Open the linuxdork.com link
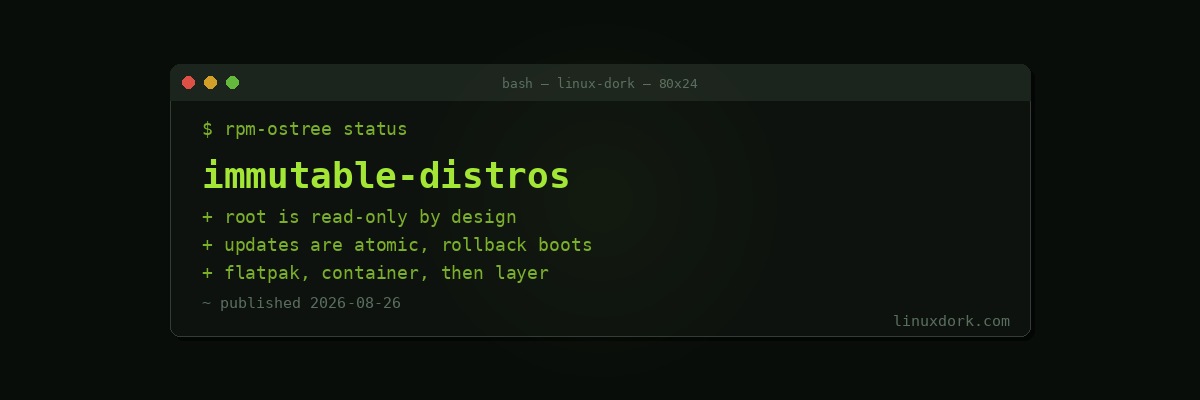1200x400 pixels. point(951,321)
